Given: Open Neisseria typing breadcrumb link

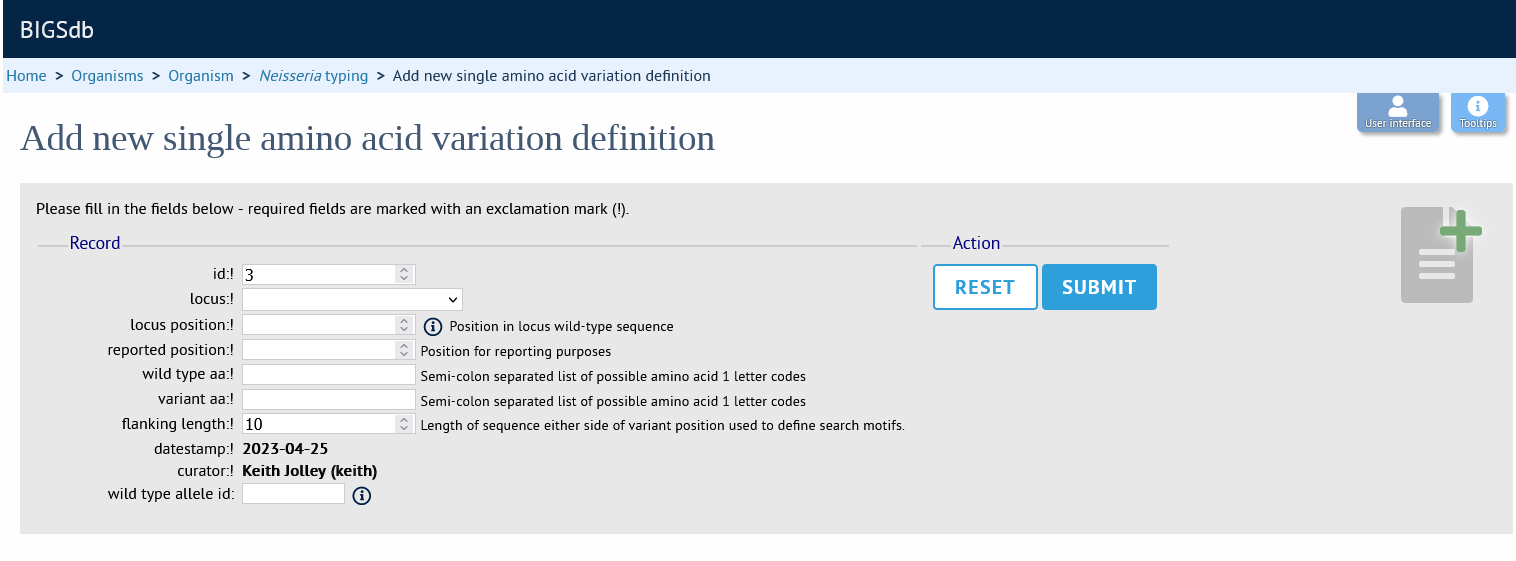Looking at the screenshot, I should pos(313,76).
